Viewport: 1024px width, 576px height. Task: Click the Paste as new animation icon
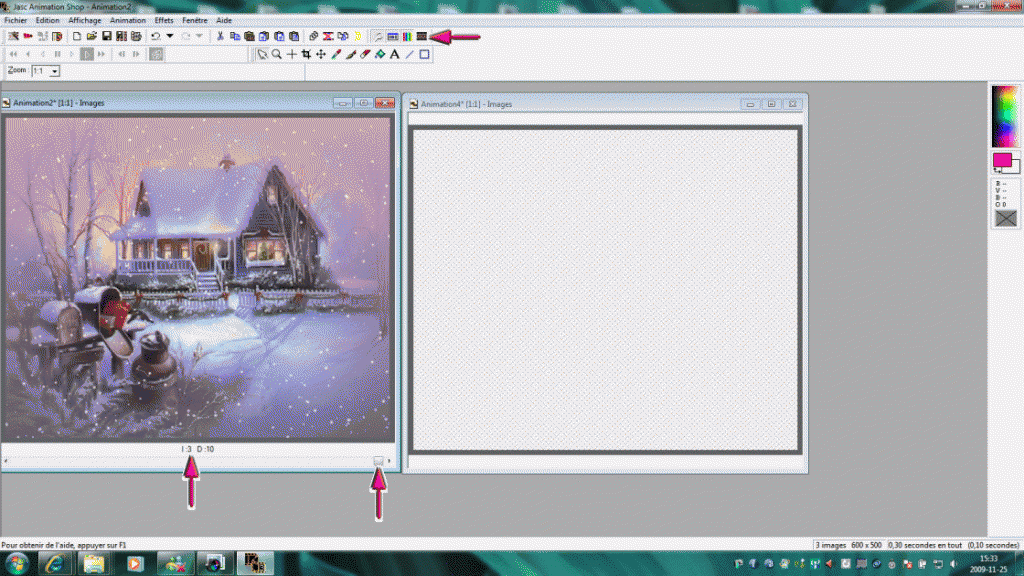tap(249, 37)
